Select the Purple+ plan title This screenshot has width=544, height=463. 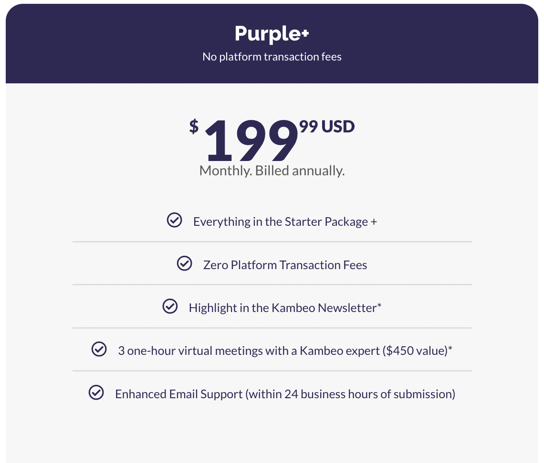(272, 34)
